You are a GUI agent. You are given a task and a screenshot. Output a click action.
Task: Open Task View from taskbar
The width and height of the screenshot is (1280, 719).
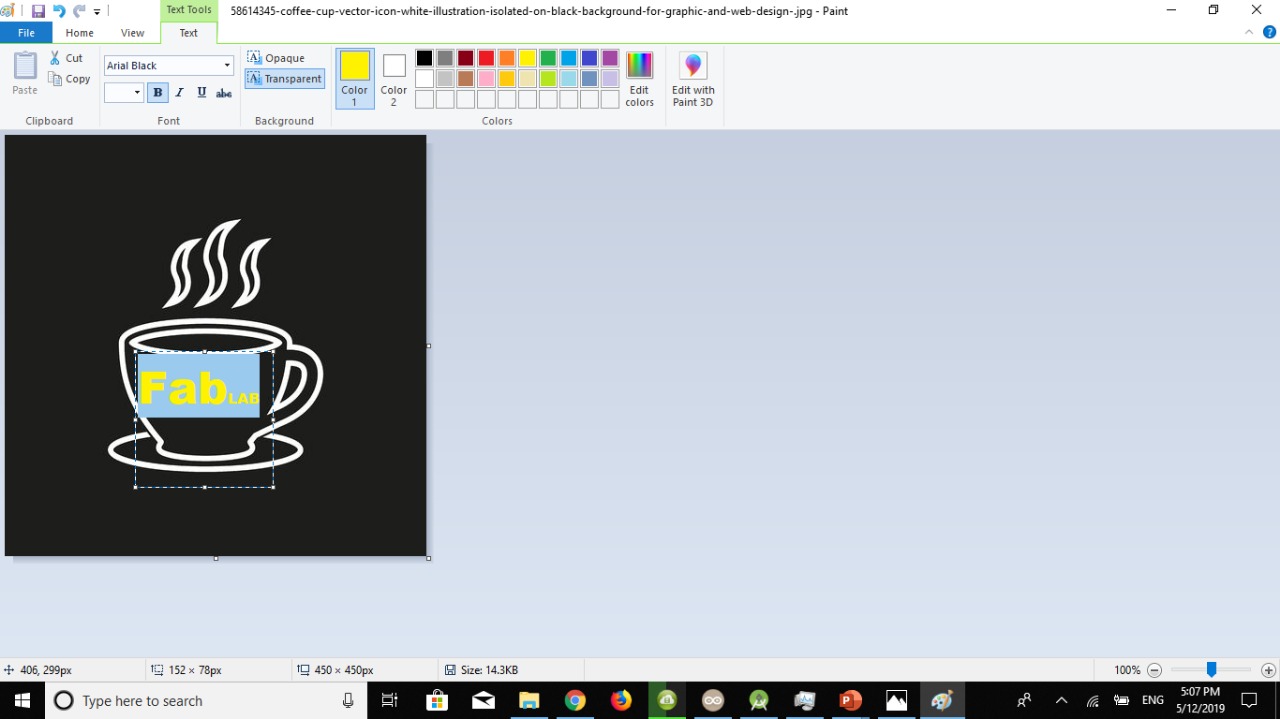click(x=390, y=700)
